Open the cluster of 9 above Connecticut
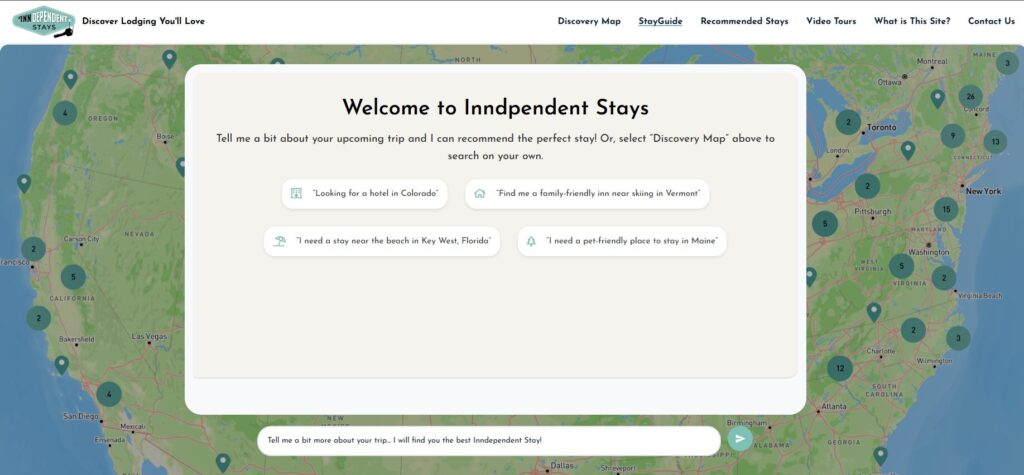 (953, 136)
